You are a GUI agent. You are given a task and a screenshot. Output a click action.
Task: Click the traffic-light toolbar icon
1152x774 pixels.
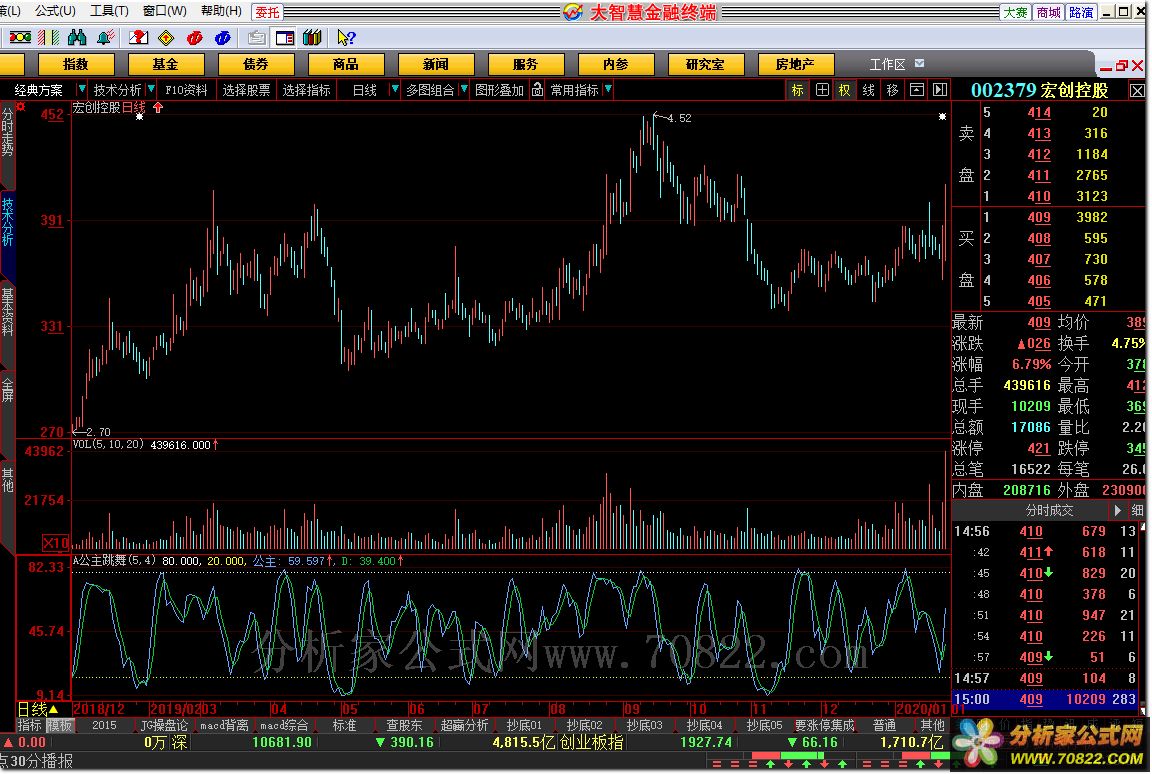(20, 37)
